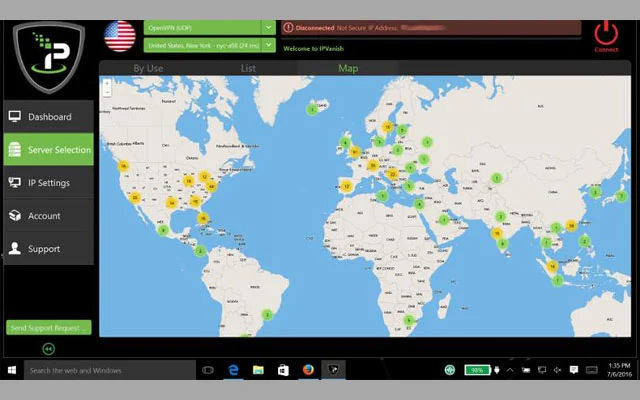Select the yellow server cluster over Florida

(x=202, y=218)
